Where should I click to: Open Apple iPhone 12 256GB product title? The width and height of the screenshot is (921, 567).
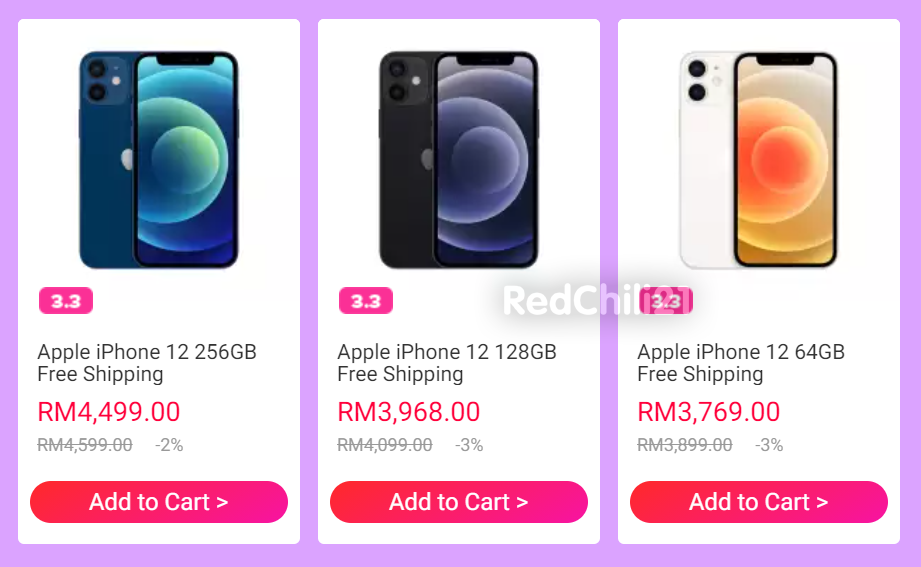147,363
